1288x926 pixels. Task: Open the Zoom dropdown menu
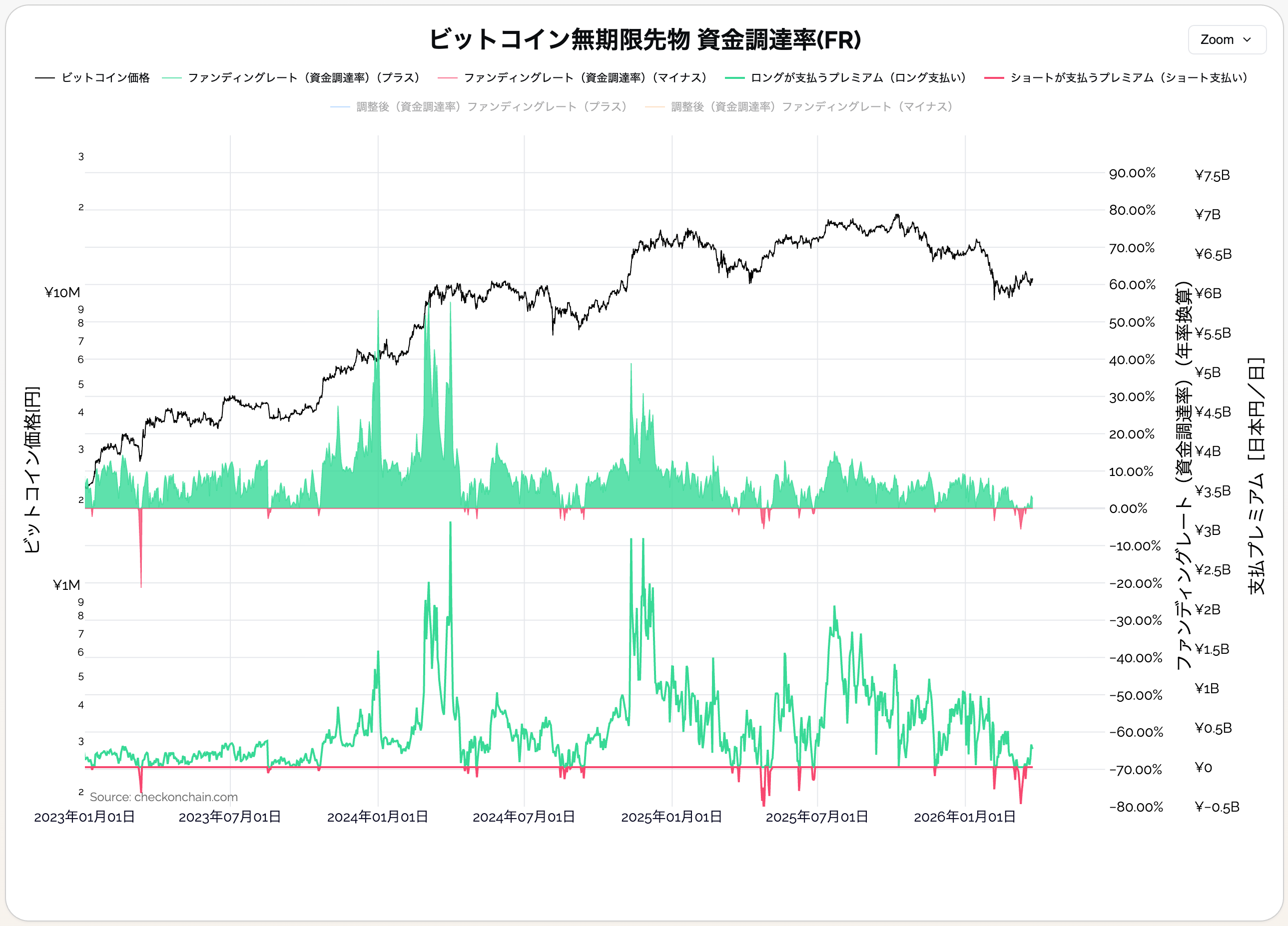pyautogui.click(x=1226, y=40)
